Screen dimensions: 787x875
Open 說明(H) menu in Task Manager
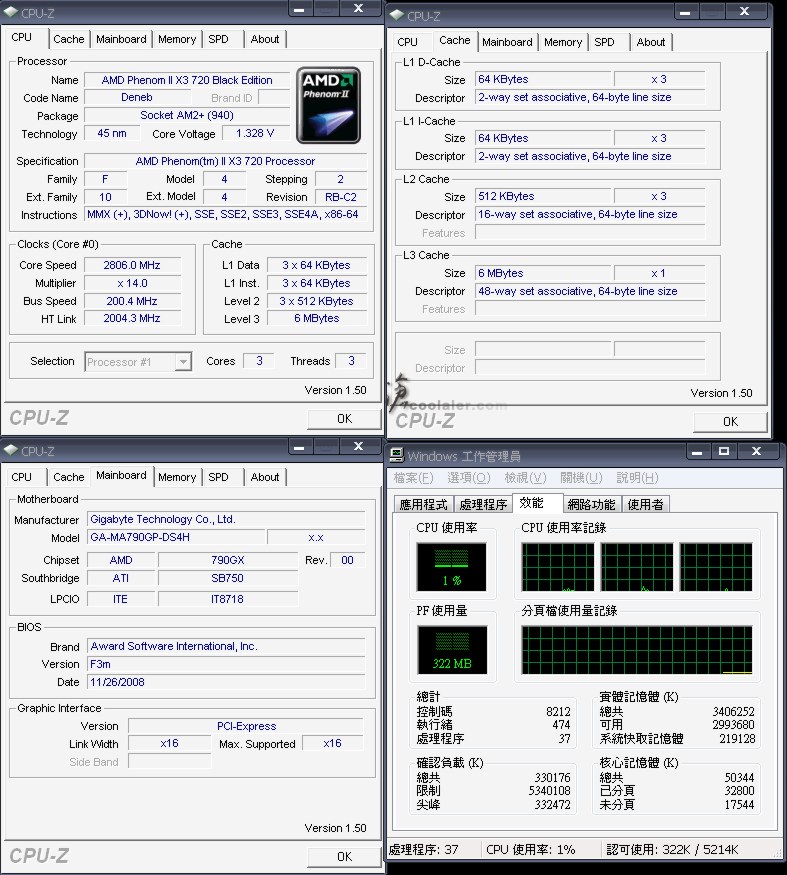[637, 478]
